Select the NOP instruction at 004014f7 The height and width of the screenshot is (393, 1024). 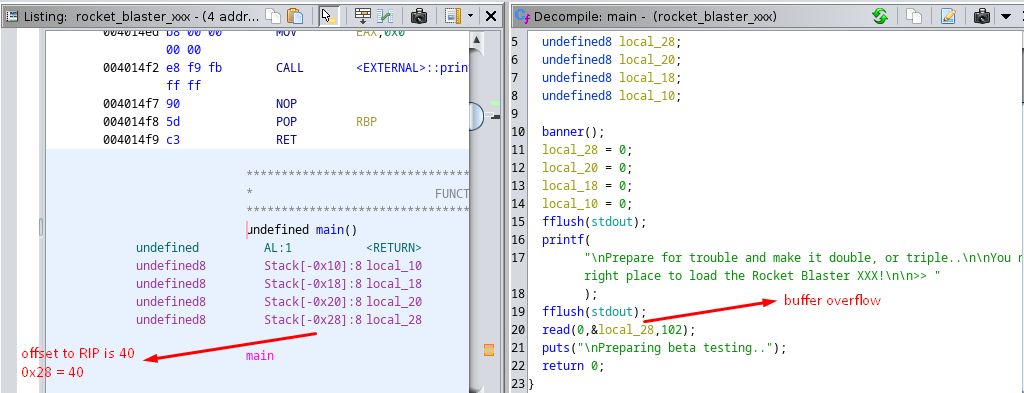point(285,103)
